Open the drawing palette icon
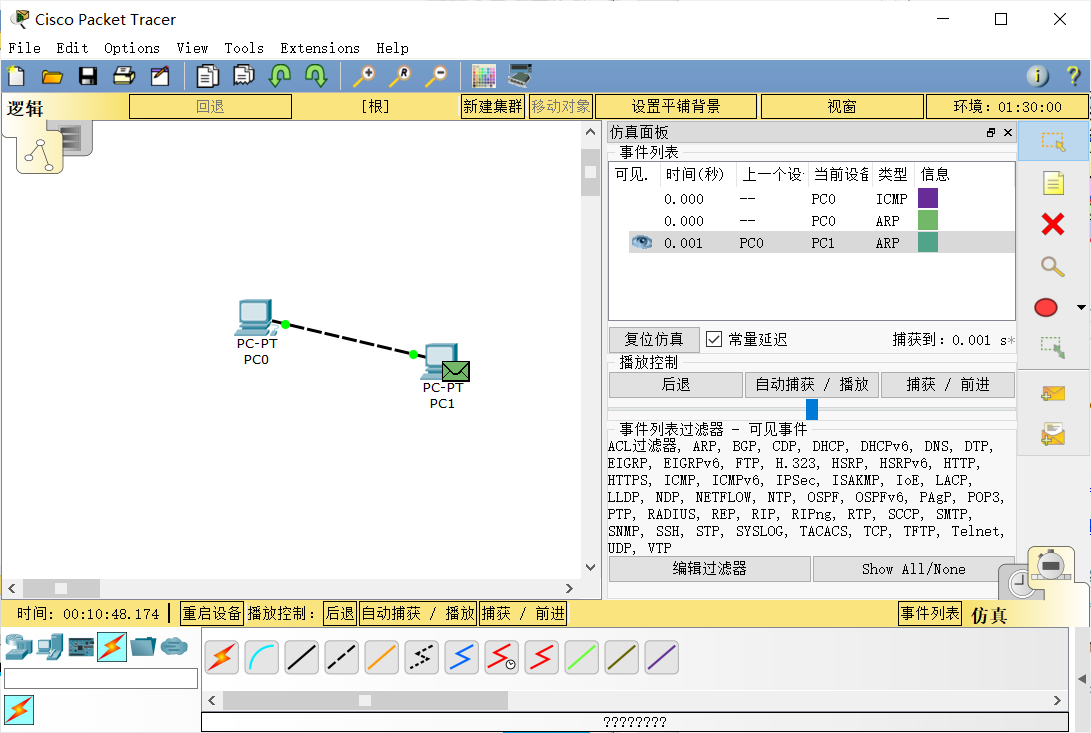Viewport: 1091px width, 733px height. (x=484, y=76)
